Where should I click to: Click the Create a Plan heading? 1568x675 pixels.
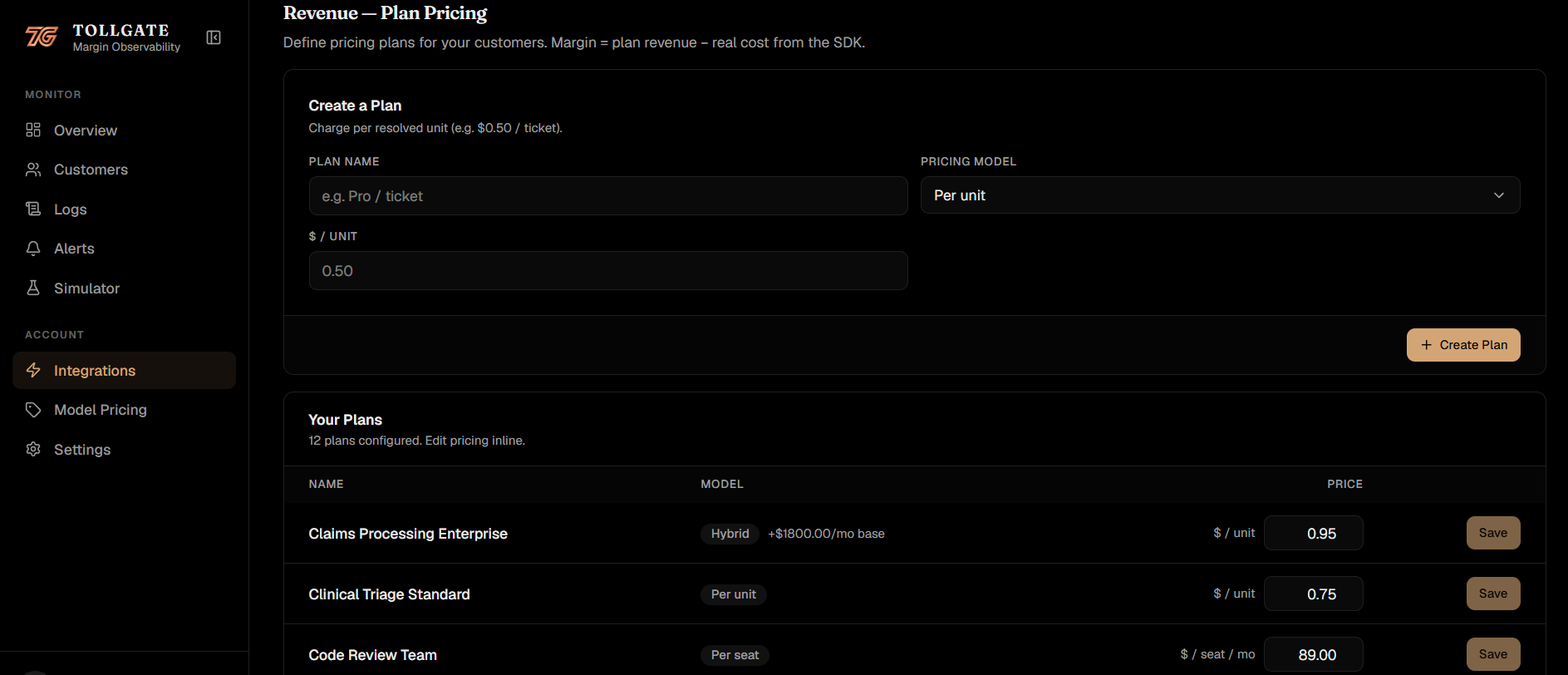(355, 106)
